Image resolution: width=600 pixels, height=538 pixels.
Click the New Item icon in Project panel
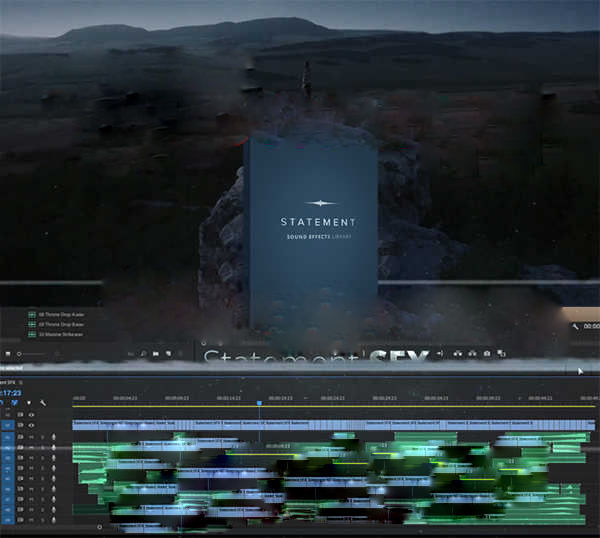(168, 354)
